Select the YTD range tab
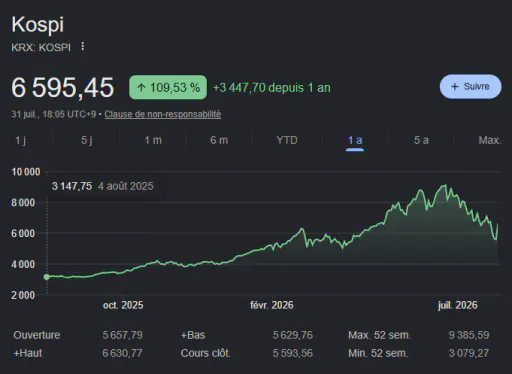512x374 pixels. pyautogui.click(x=287, y=140)
